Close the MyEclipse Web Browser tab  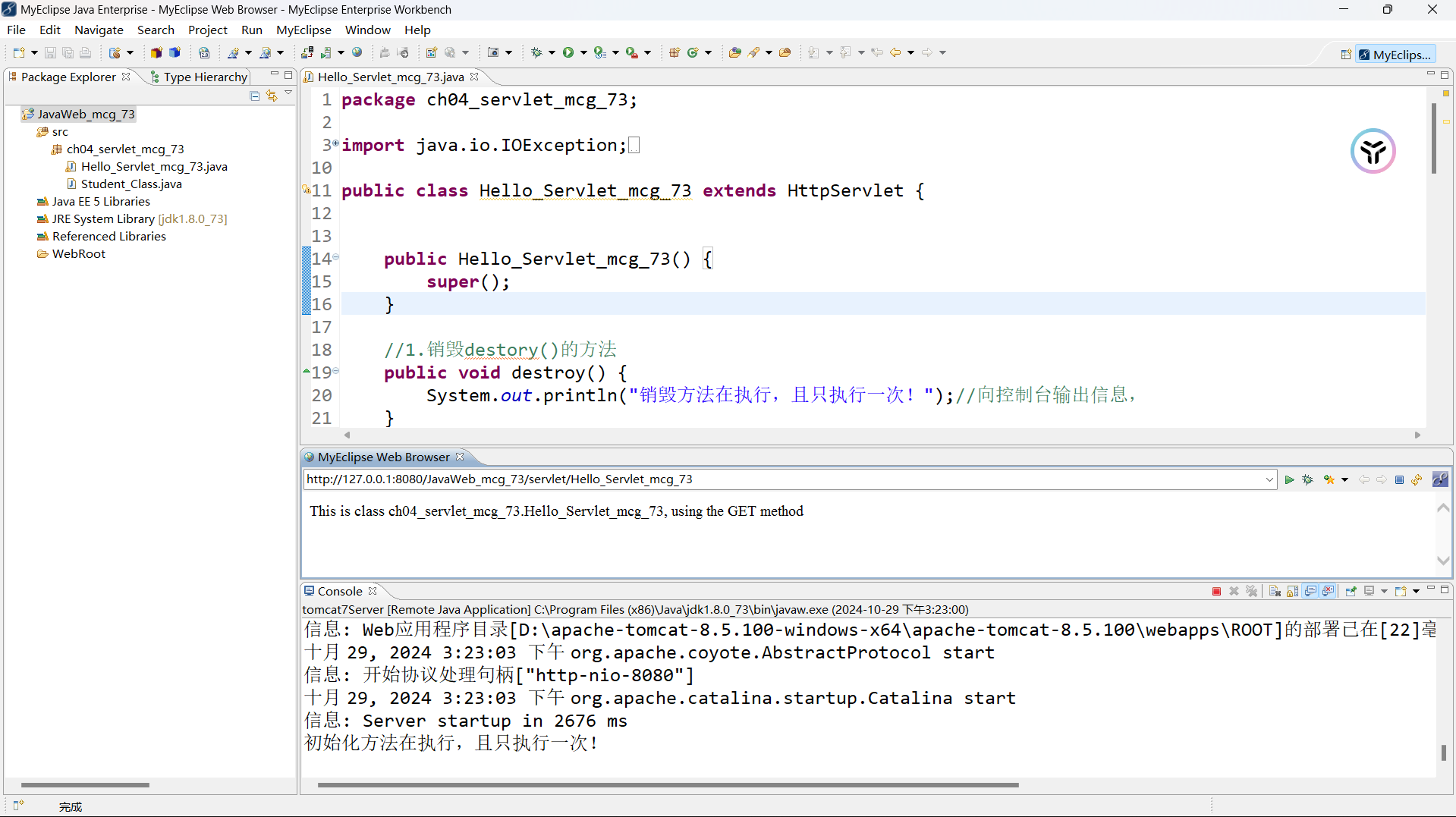click(x=460, y=457)
